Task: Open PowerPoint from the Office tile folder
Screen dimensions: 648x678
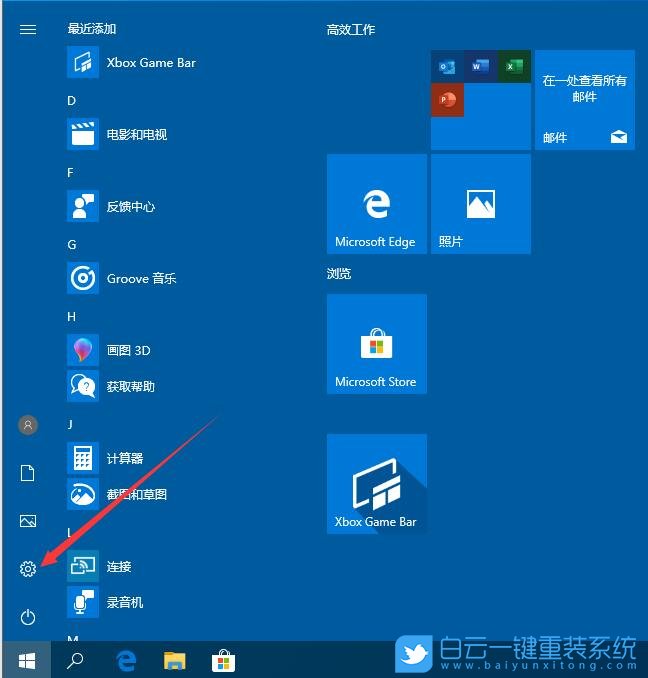Action: tap(447, 100)
